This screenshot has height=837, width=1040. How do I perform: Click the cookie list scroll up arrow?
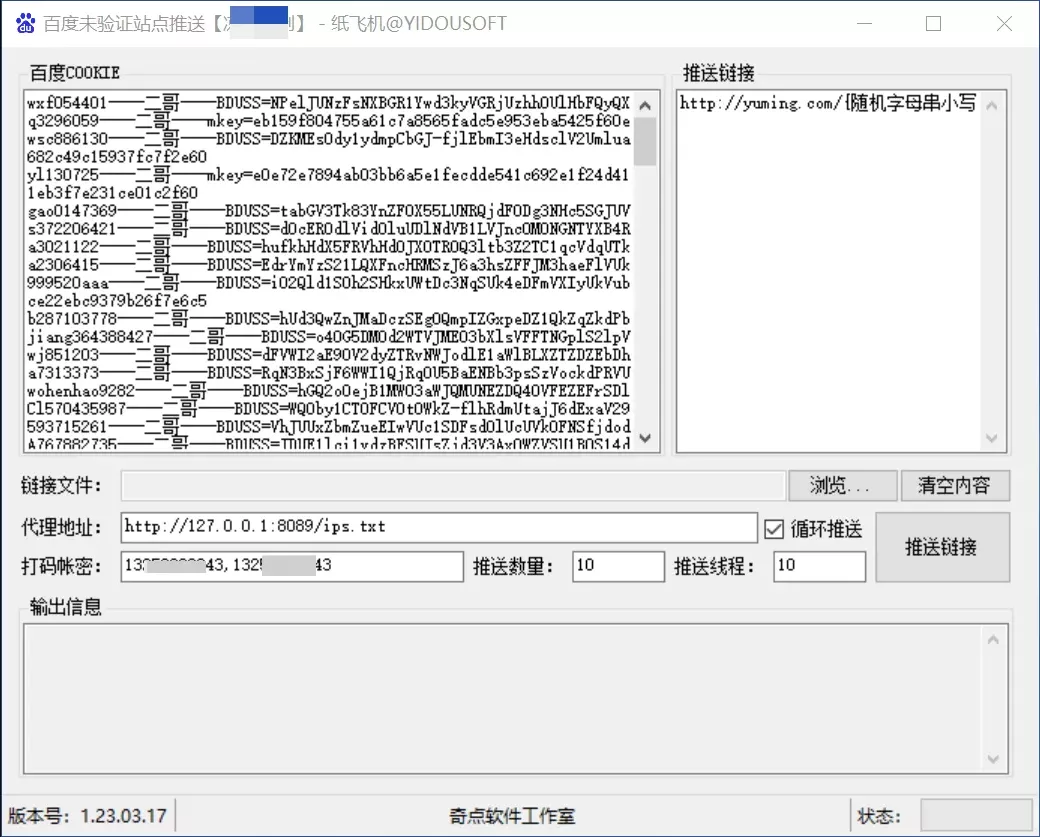[645, 105]
